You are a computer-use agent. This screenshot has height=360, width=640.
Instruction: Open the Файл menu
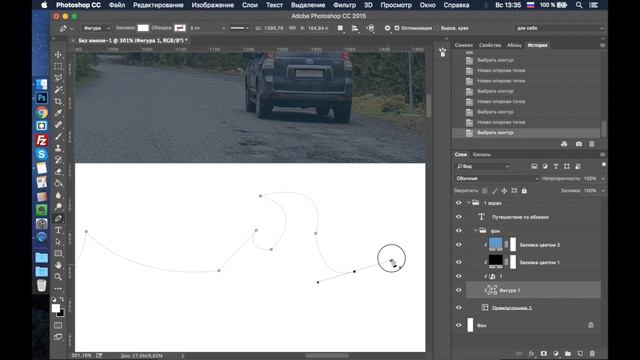117,5
